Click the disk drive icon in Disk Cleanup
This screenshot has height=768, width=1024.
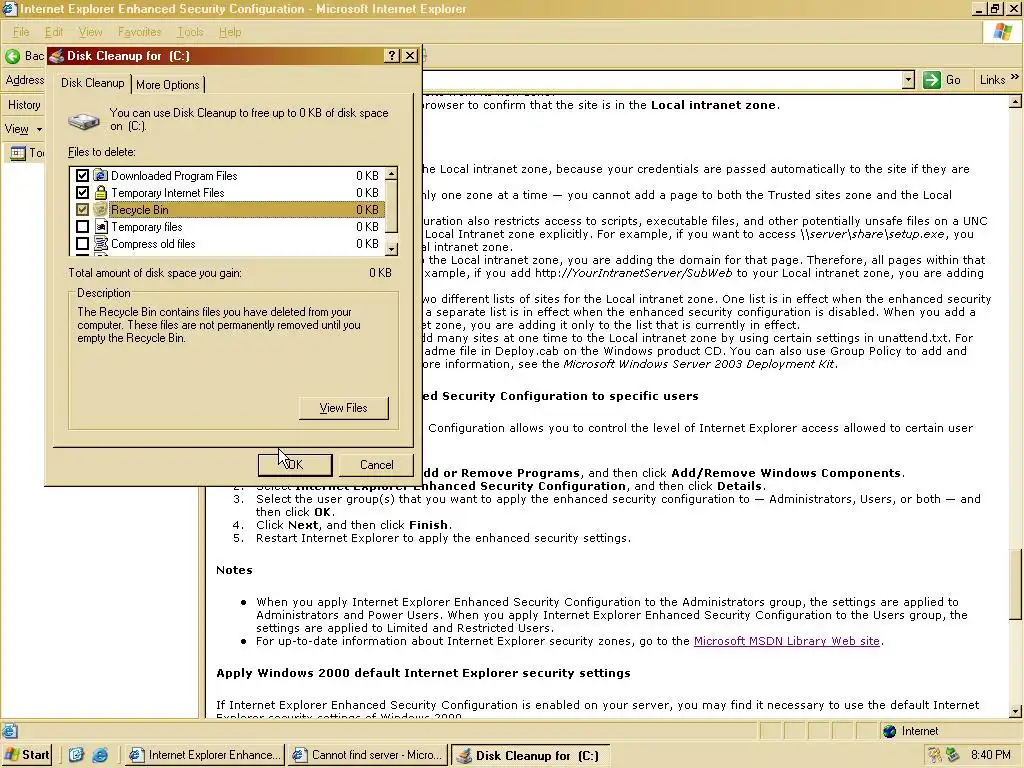(84, 121)
